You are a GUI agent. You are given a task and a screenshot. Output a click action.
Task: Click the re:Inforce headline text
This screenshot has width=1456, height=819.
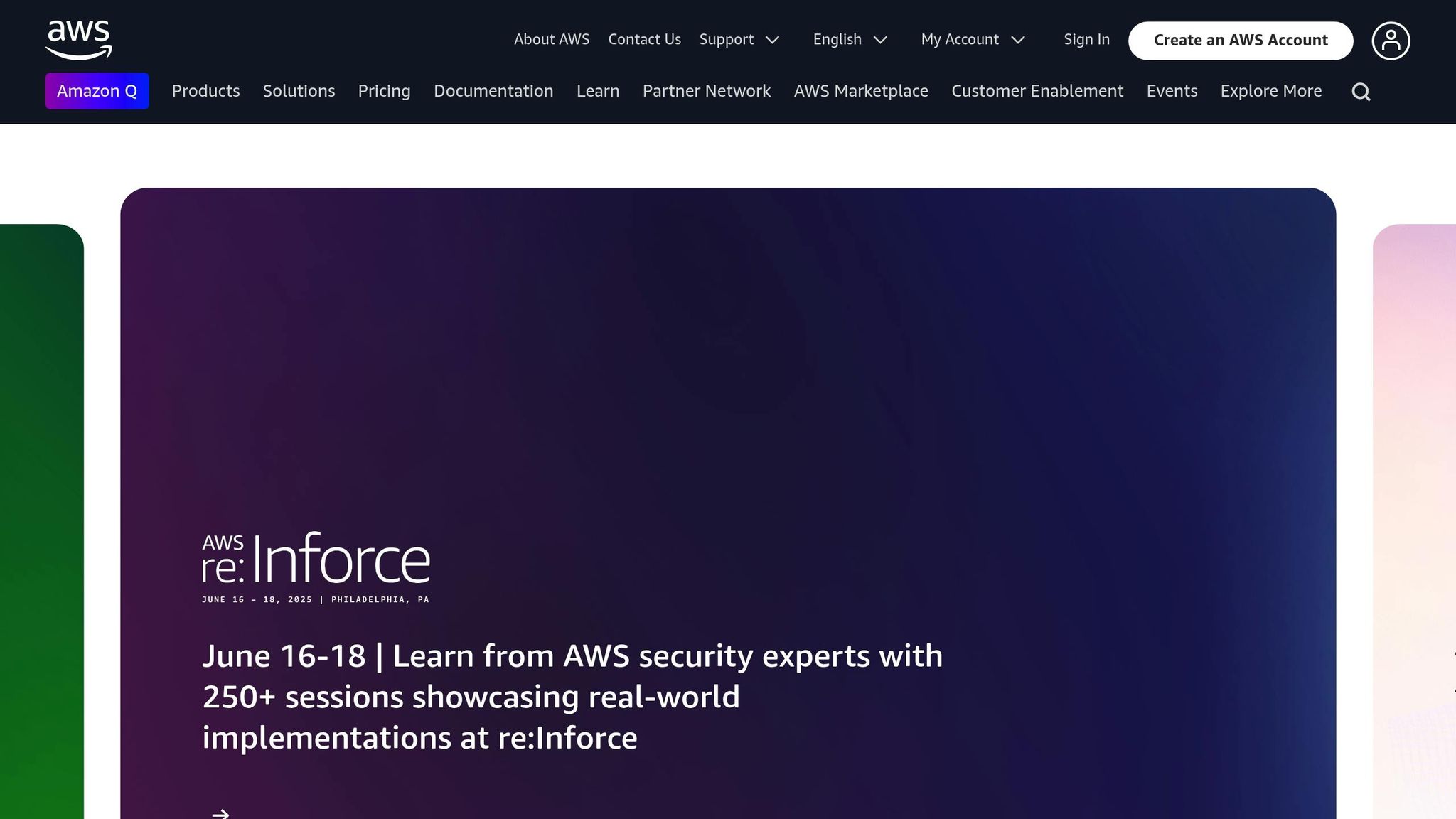[572, 697]
